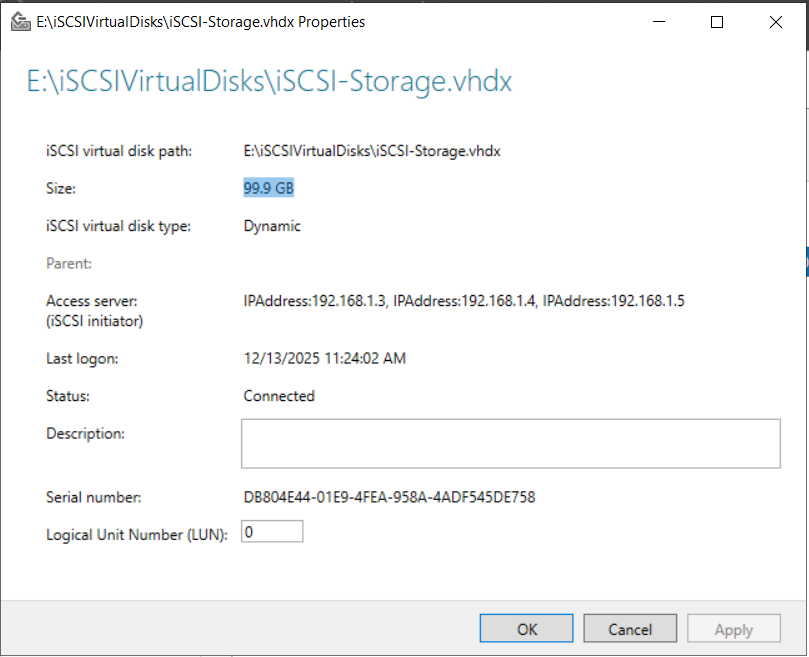Maximize the Properties dialog window
Screen dimensions: 809x657
pyautogui.click(x=717, y=22)
